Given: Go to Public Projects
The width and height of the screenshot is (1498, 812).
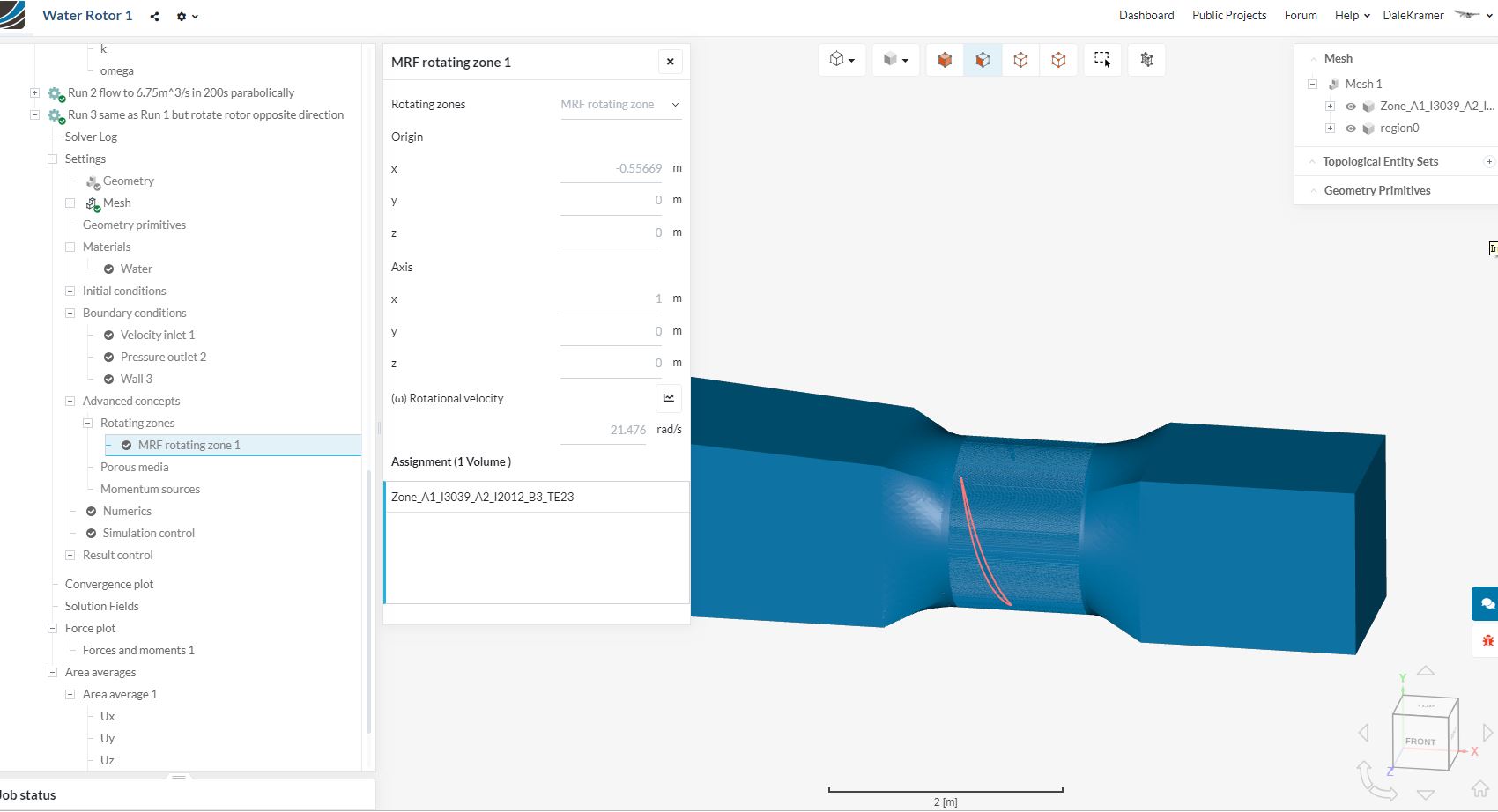Looking at the screenshot, I should point(1228,16).
